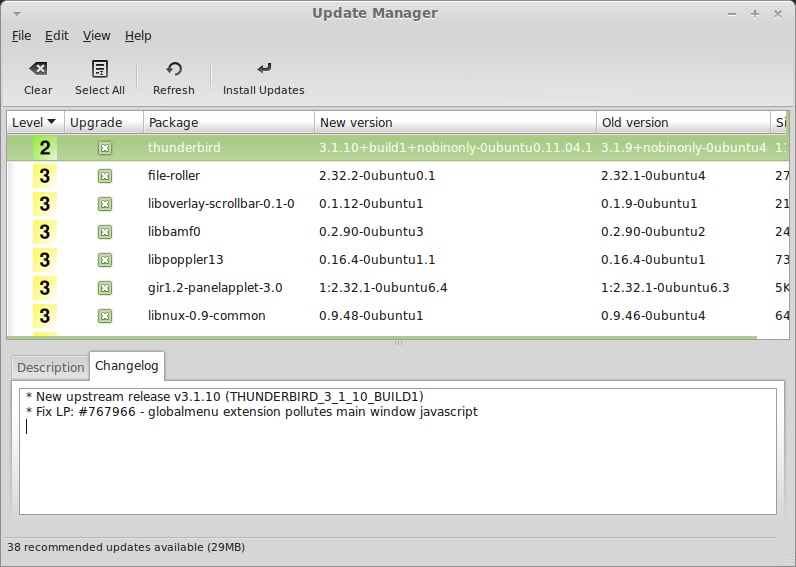Select the thunderbird package name
Image resolution: width=796 pixels, height=567 pixels.
tap(184, 148)
